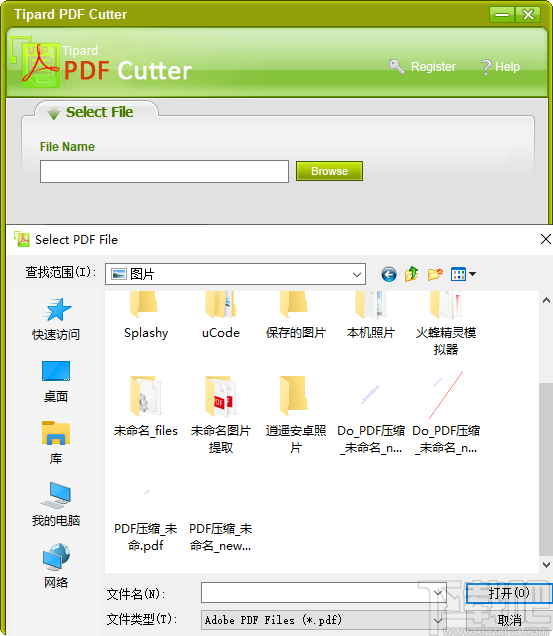The image size is (553, 636).
Task: Go up one folder level icon
Action: pyautogui.click(x=411, y=274)
